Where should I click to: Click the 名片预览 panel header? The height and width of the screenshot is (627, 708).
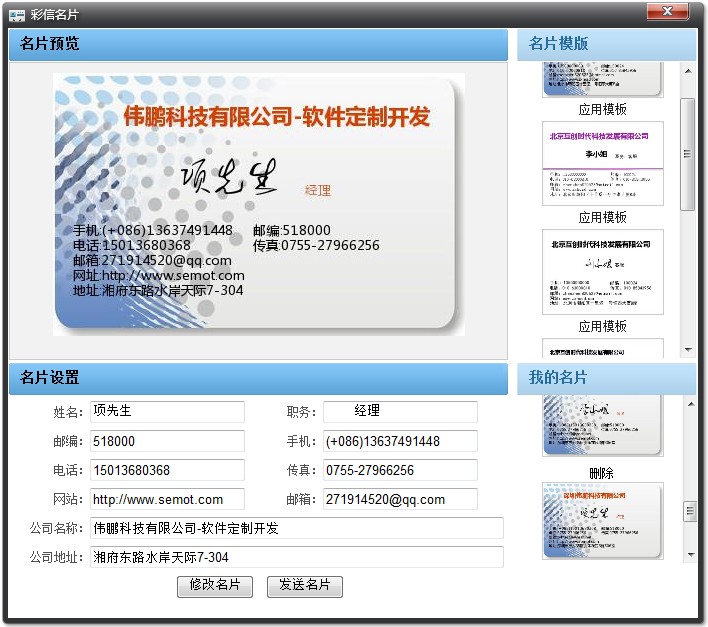[x=258, y=45]
